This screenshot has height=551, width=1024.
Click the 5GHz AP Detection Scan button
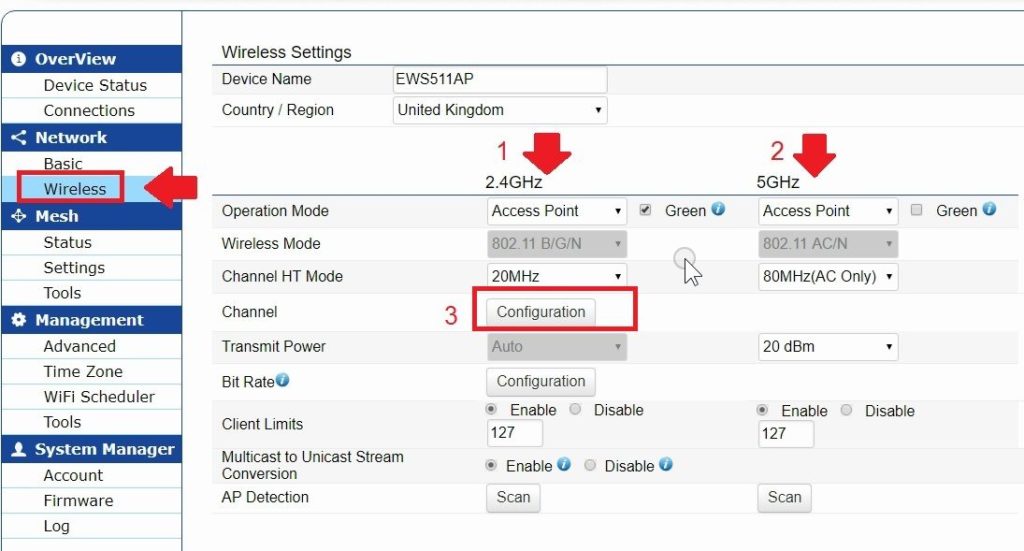[784, 498]
